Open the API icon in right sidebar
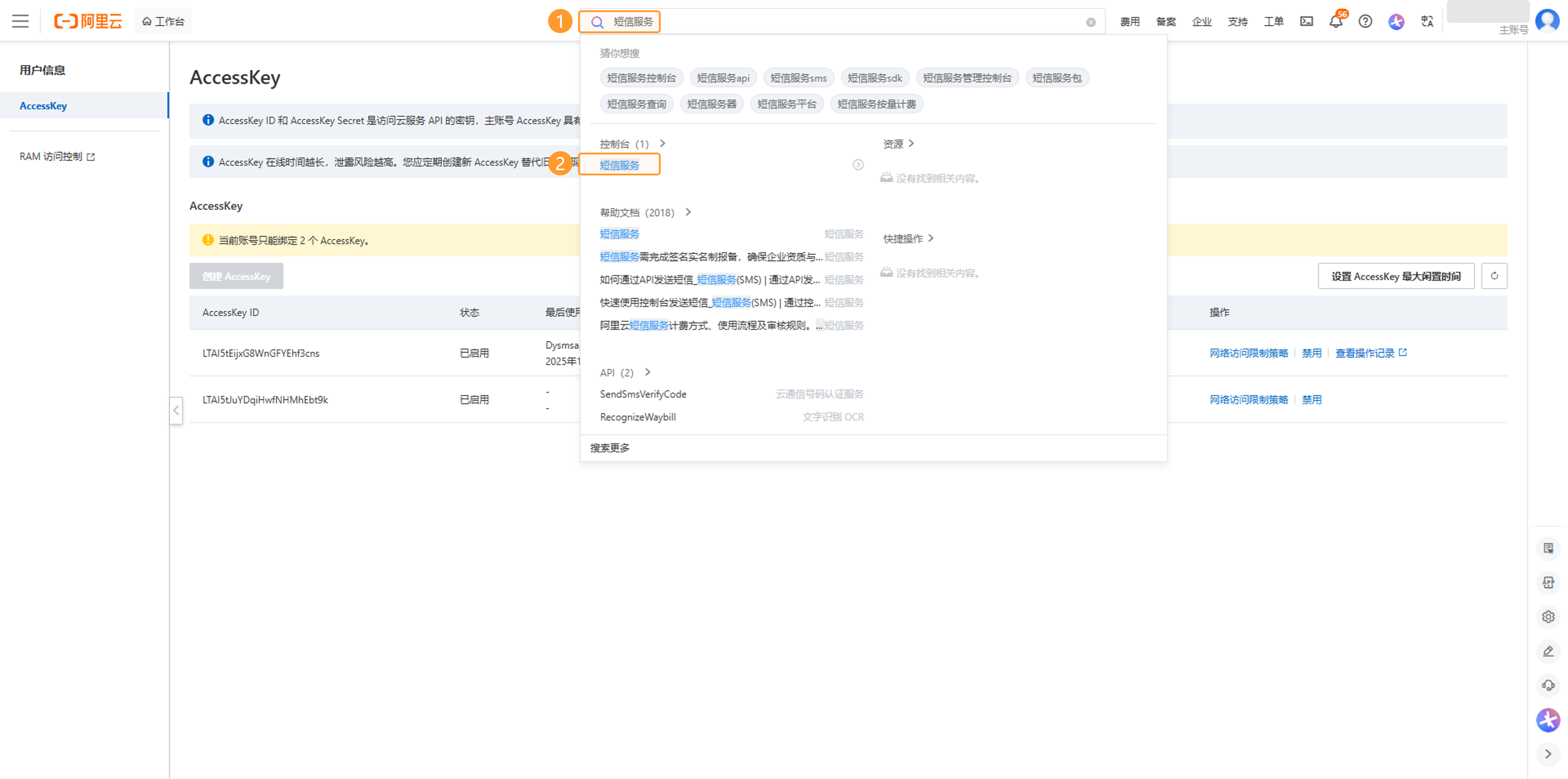The width and height of the screenshot is (1568, 779). [1548, 582]
